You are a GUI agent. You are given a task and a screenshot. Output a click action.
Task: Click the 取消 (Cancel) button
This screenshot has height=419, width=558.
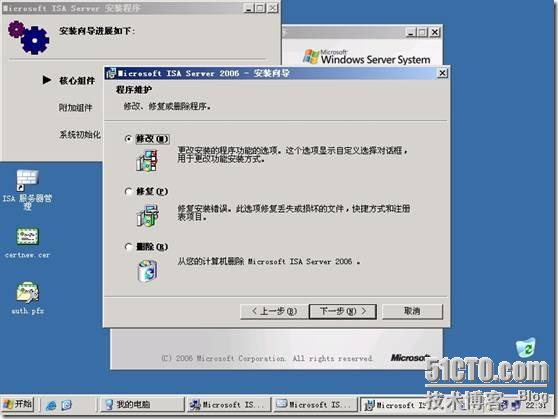point(412,311)
